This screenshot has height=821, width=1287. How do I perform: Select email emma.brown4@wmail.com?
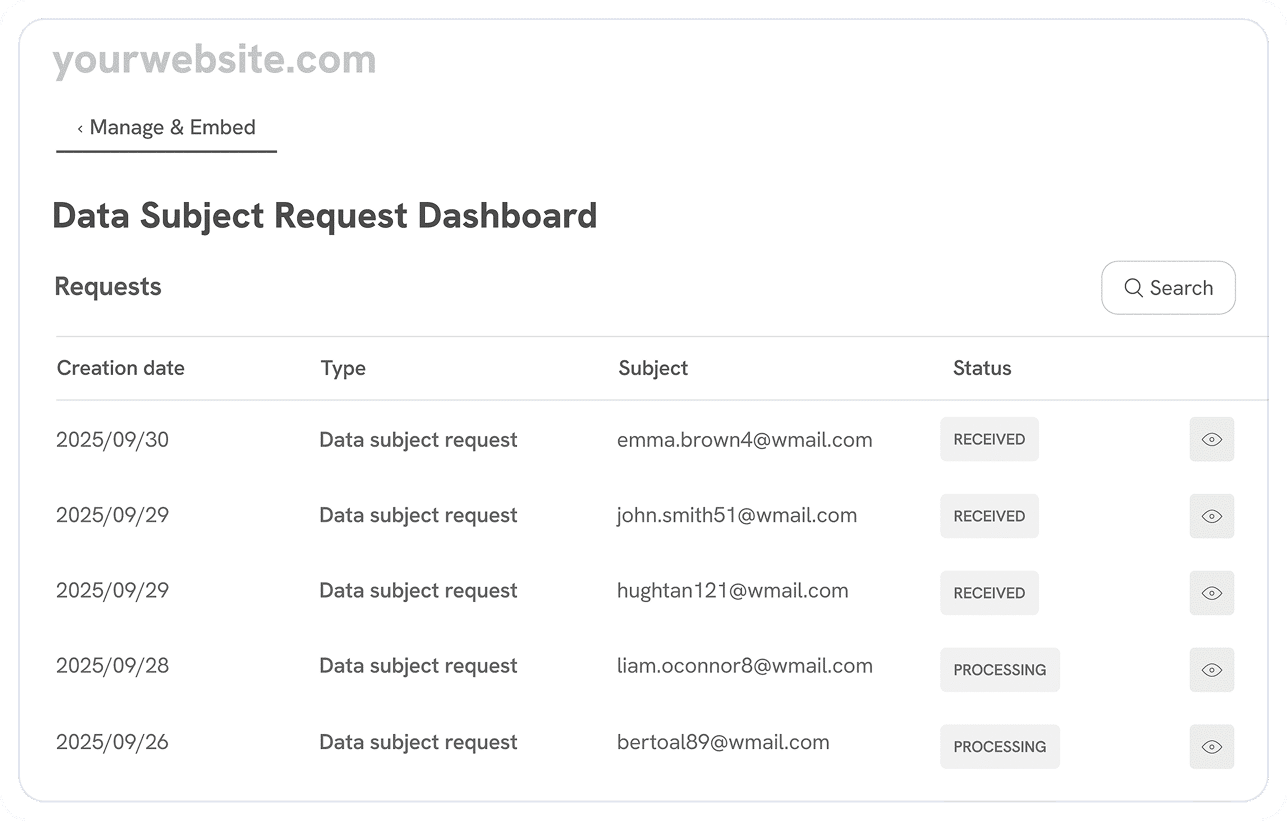click(x=744, y=440)
